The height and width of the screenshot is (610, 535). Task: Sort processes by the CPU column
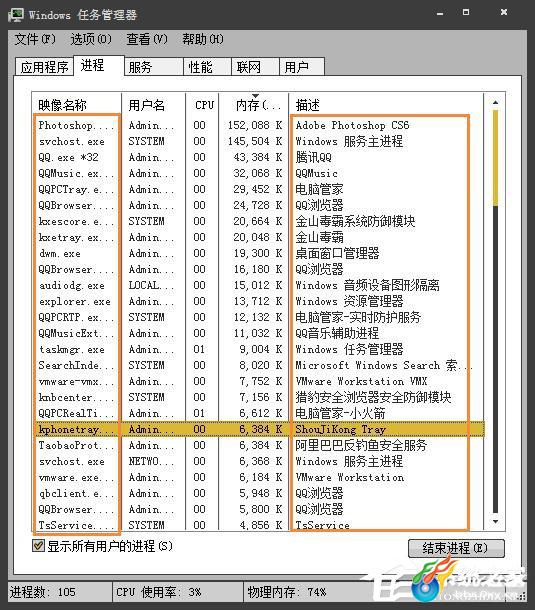(202, 105)
